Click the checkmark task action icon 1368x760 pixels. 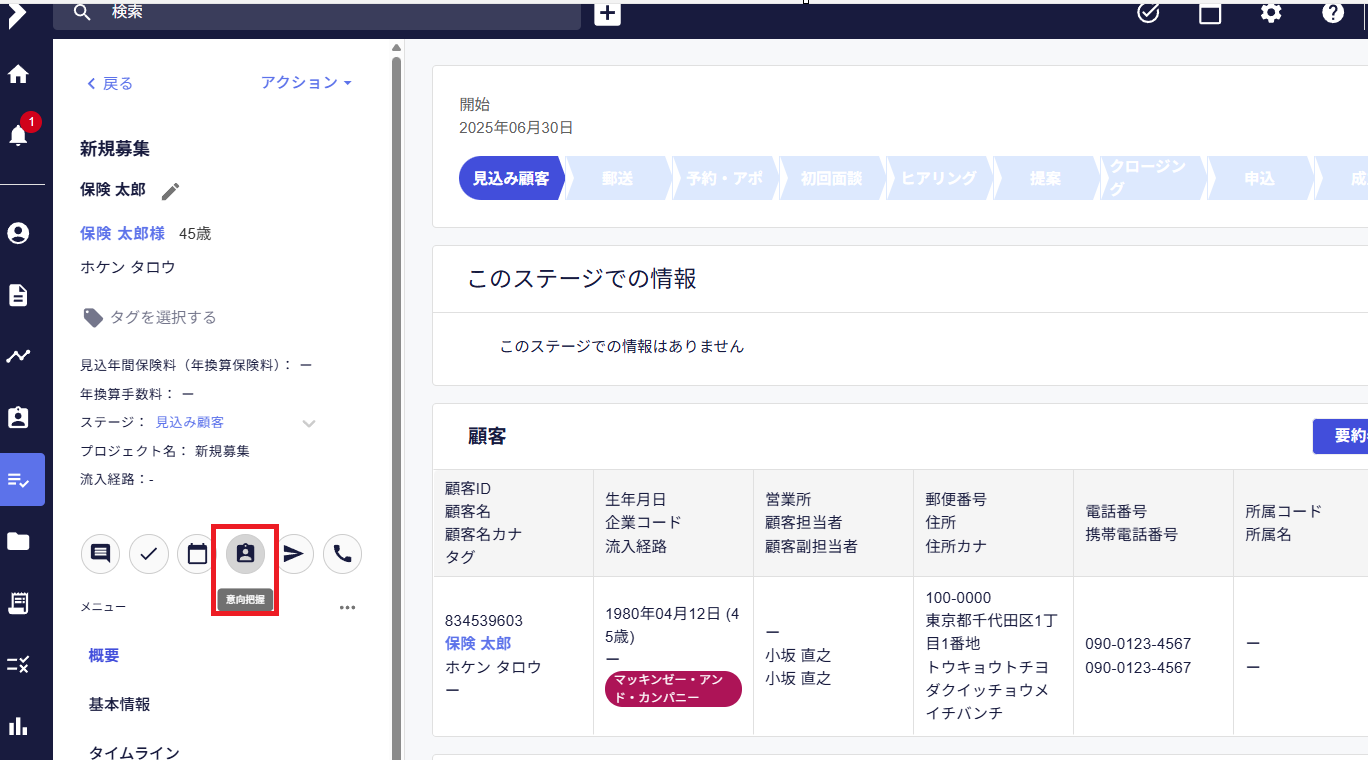click(149, 553)
